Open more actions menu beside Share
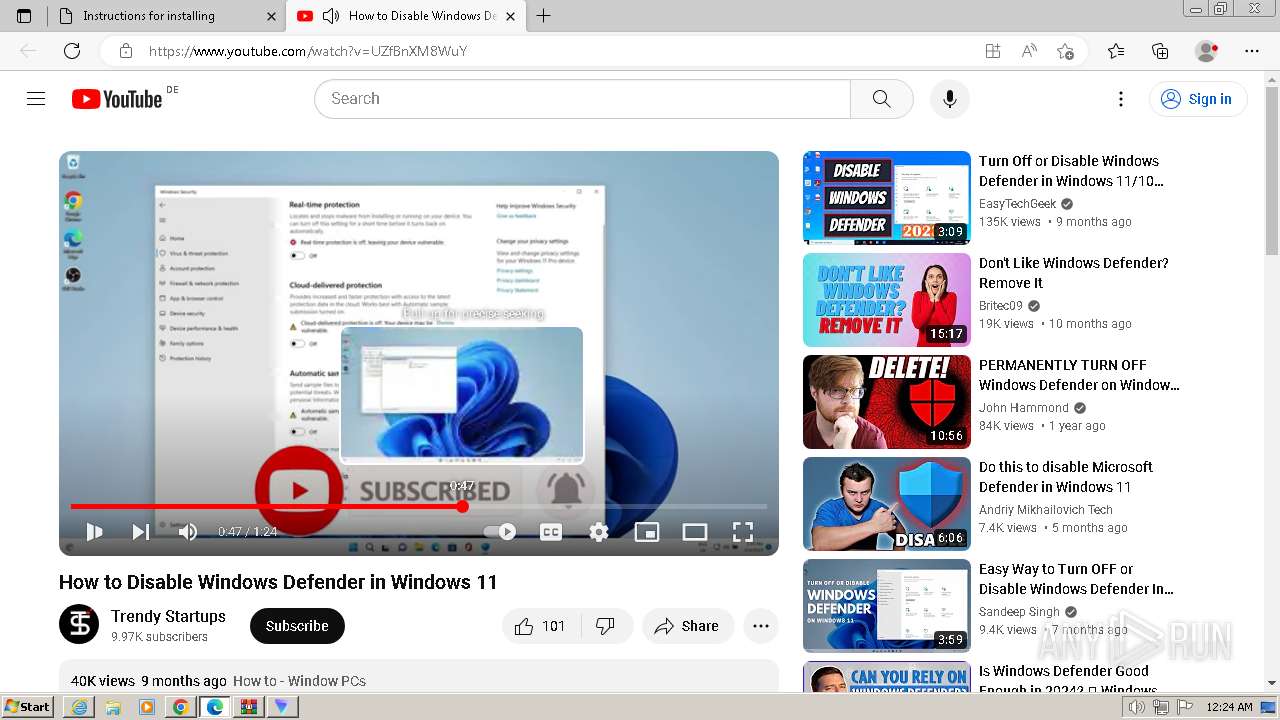Screen dimensions: 1280x720 761,626
